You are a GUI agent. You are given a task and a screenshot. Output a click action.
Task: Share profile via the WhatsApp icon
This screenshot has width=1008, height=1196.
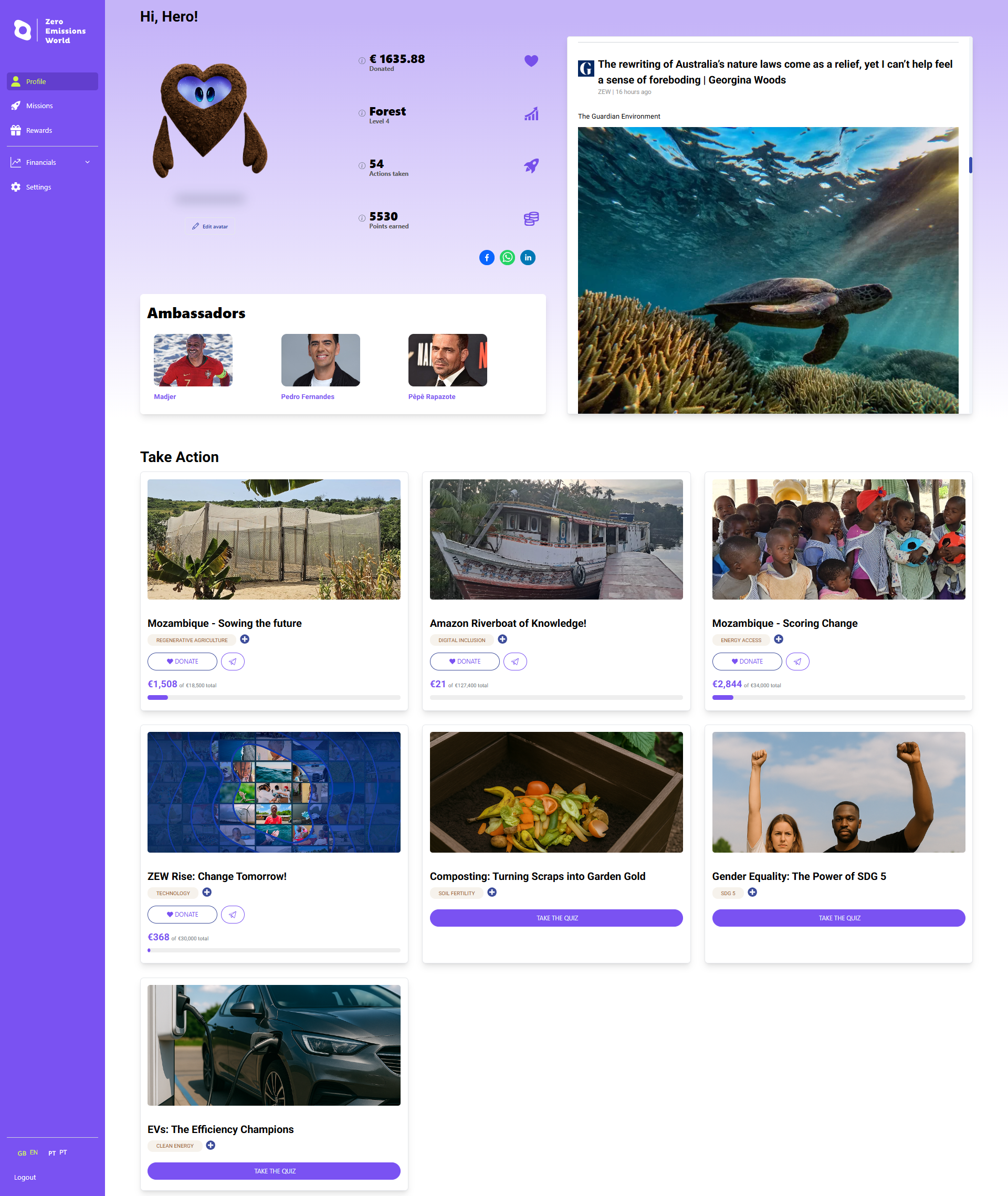[507, 257]
